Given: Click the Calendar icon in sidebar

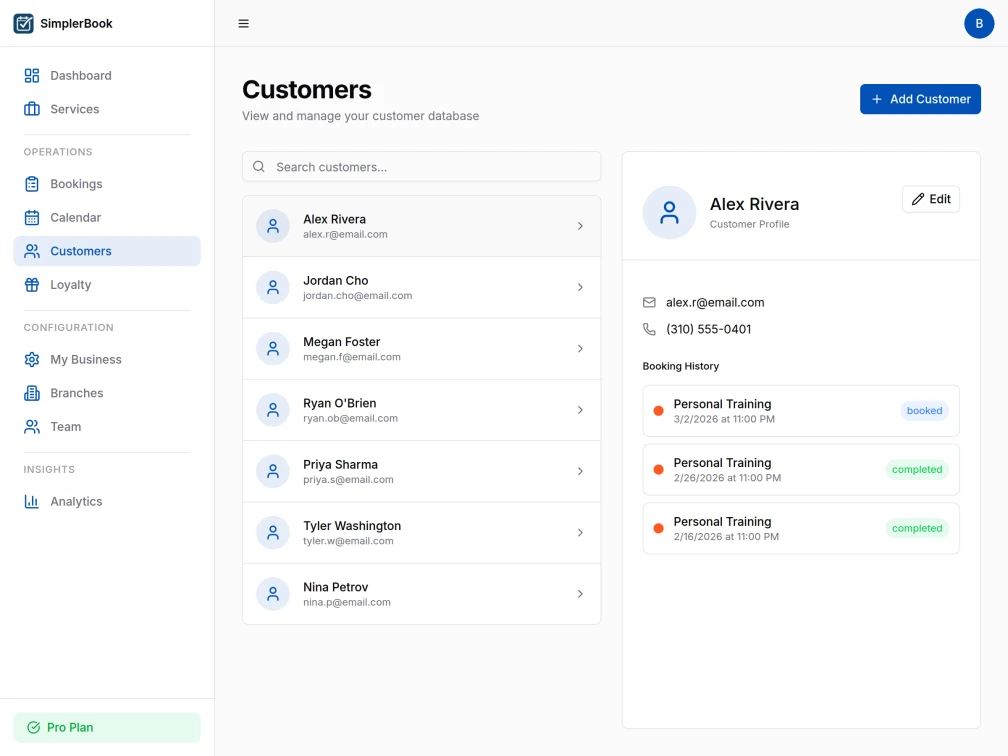Looking at the screenshot, I should click(32, 217).
